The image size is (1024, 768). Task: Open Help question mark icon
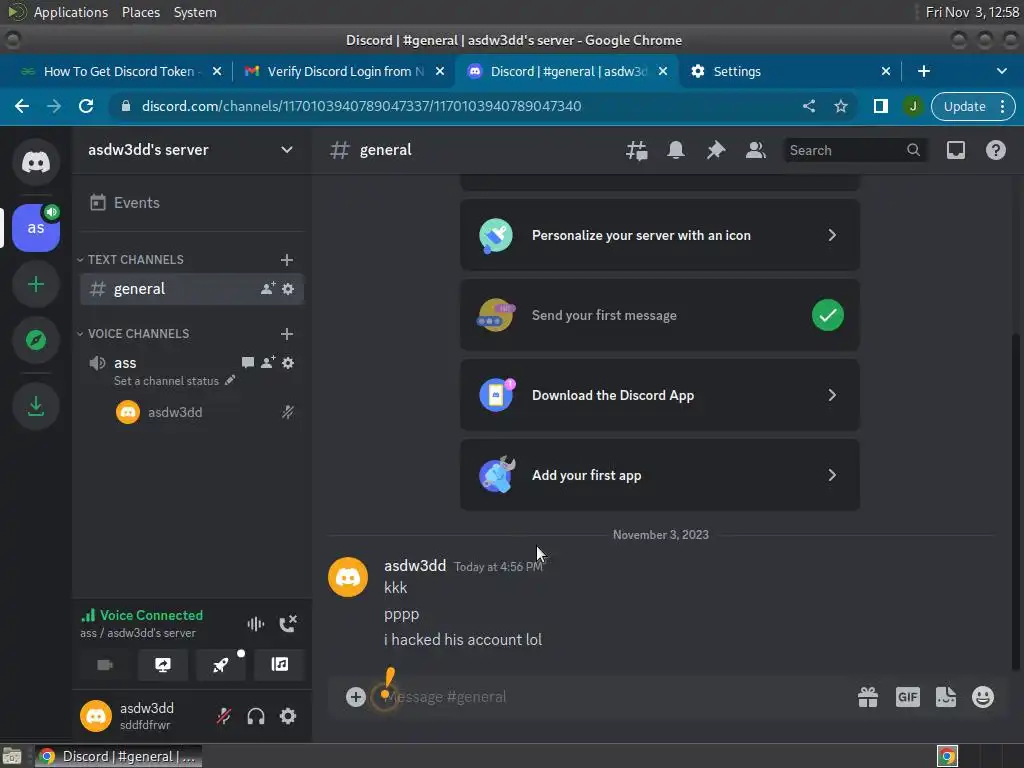click(996, 150)
